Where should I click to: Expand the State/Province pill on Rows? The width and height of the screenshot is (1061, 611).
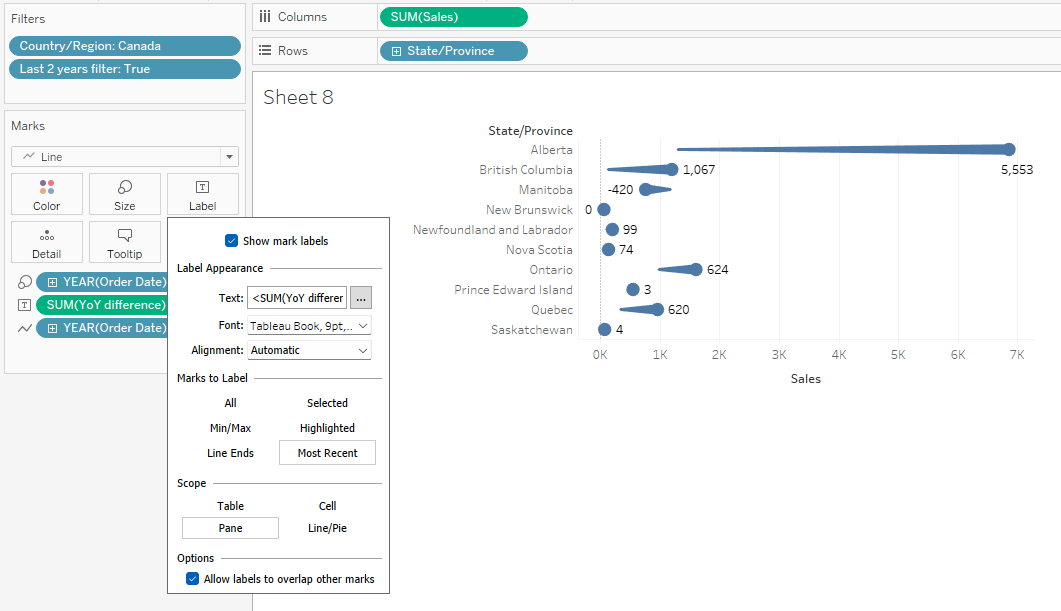point(397,51)
